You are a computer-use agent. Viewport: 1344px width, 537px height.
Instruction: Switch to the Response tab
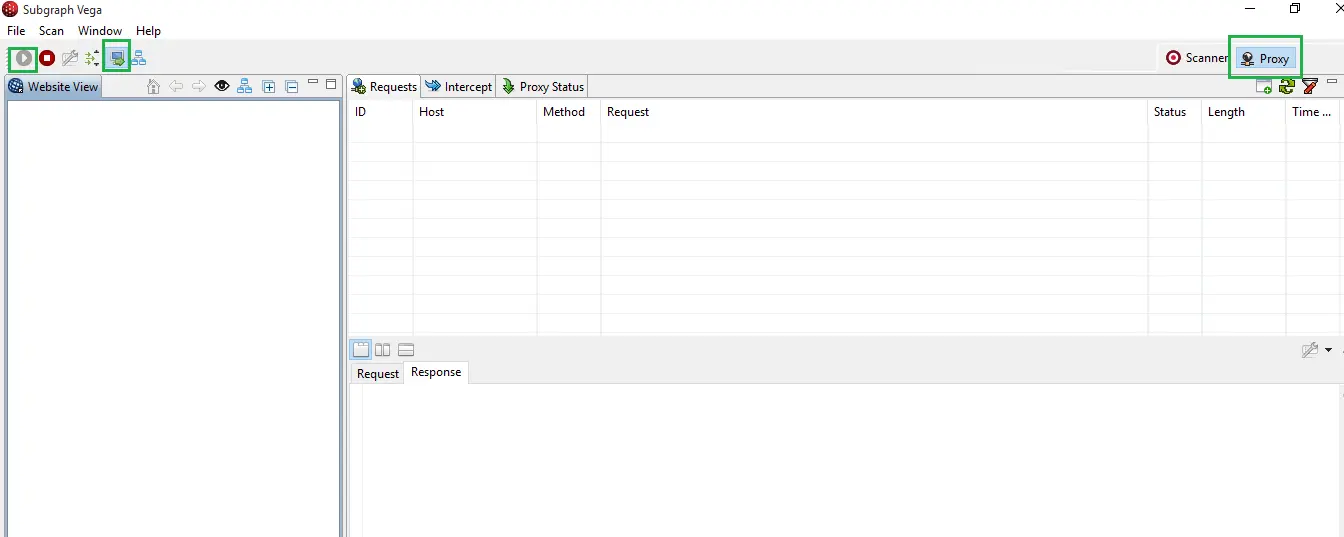pyautogui.click(x=436, y=372)
